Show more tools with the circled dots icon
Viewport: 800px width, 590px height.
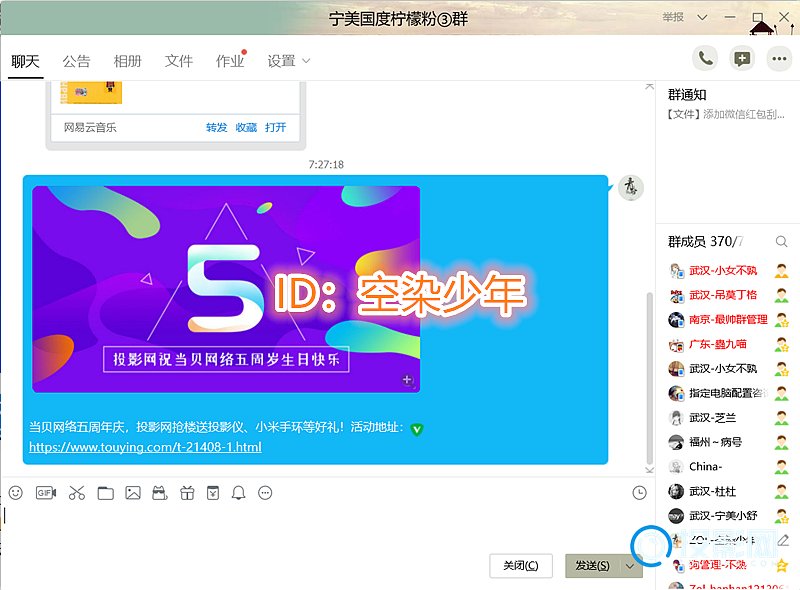(x=265, y=493)
